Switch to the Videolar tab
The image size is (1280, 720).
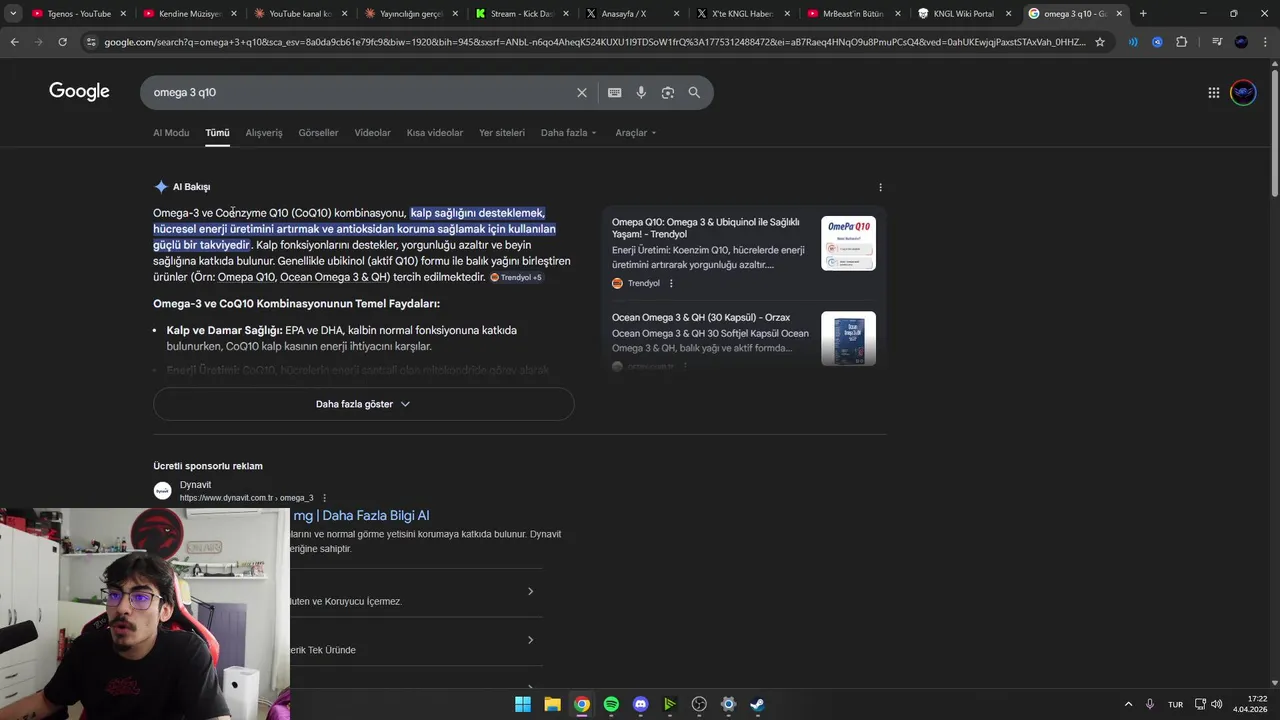(x=372, y=133)
